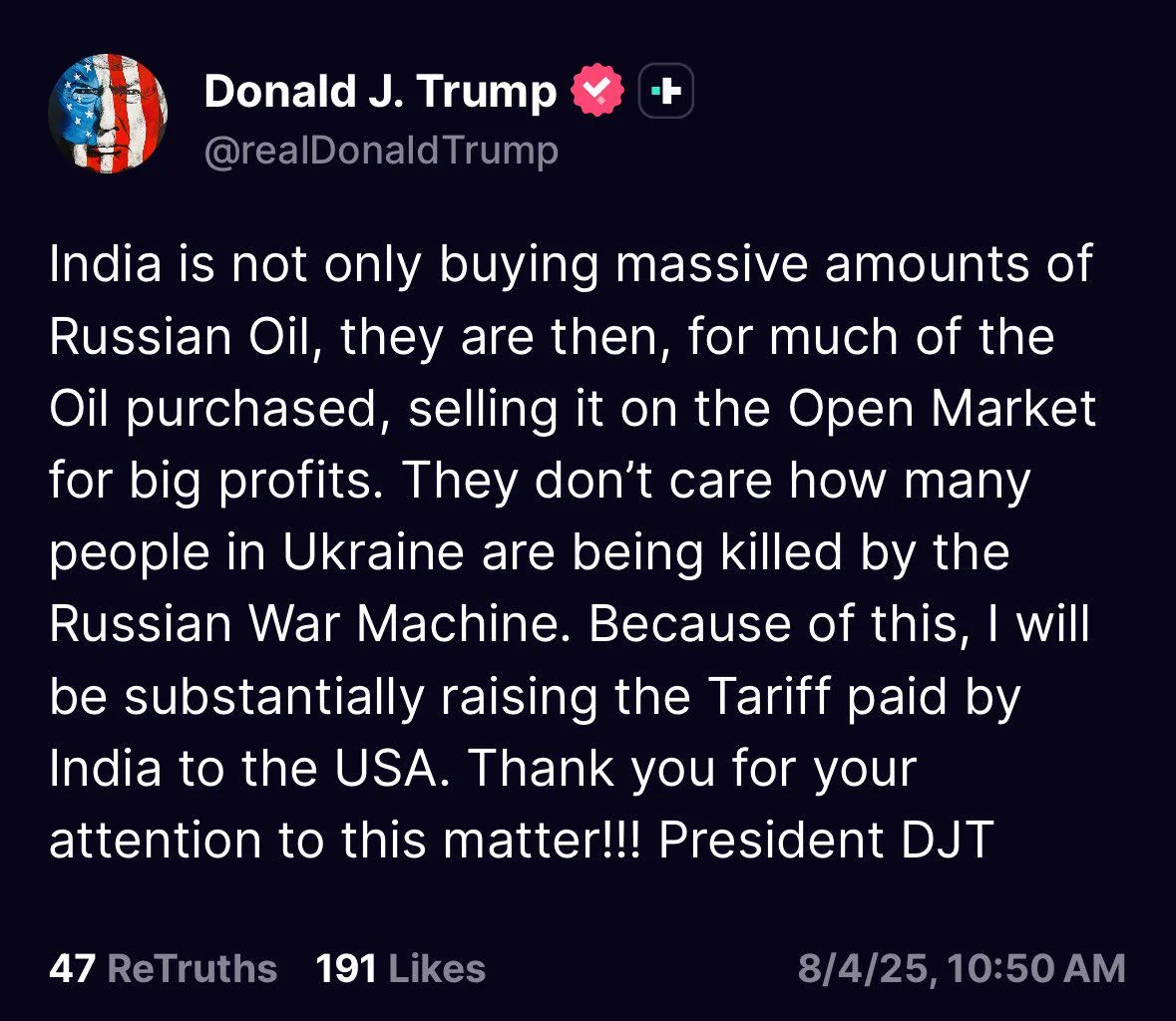View the 47 ReTruths list
Viewport: 1176px width, 1021px height.
163,968
